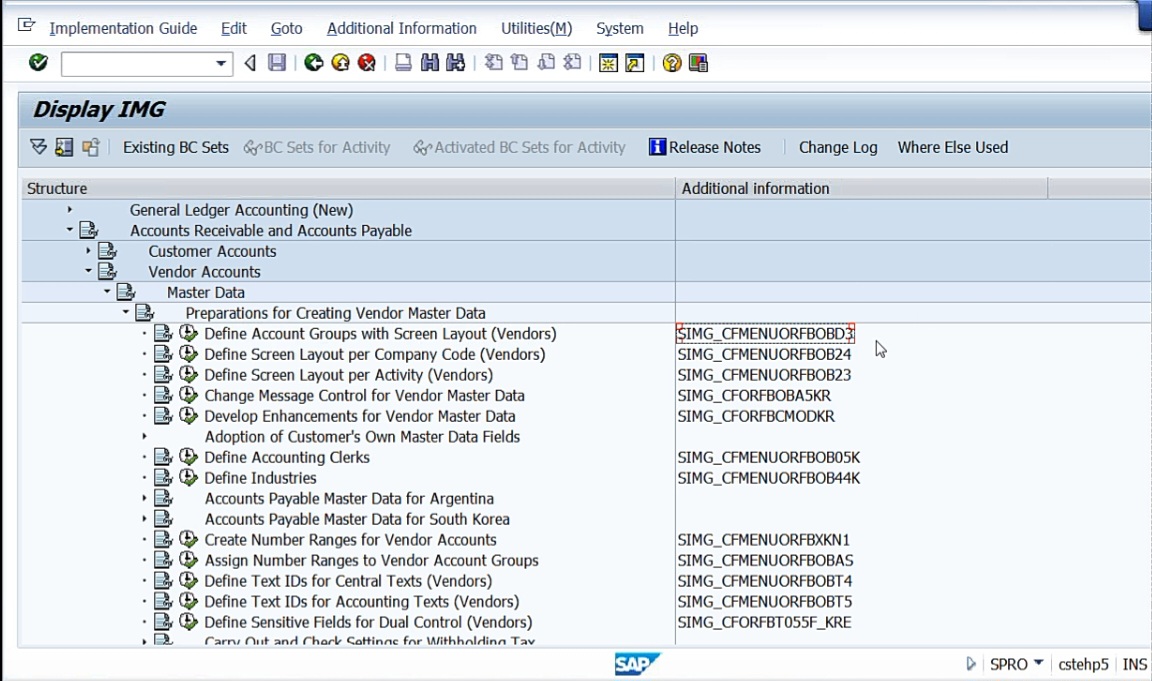
Task: Open documentation icon for Create Number Ranges
Action: click(163, 539)
